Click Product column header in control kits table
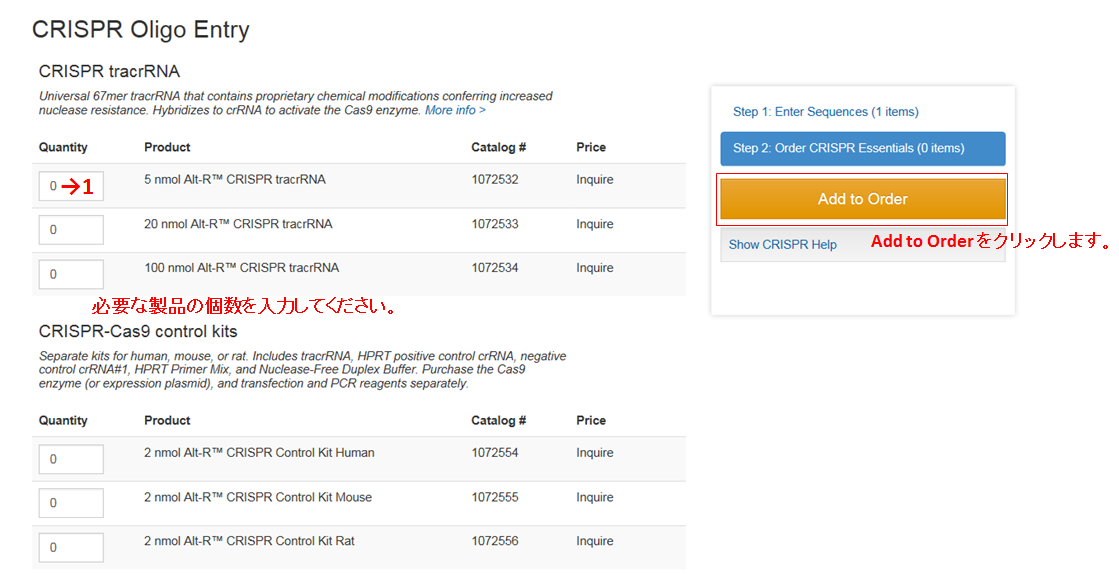Screen dimensions: 1119x574 pyautogui.click(x=167, y=421)
